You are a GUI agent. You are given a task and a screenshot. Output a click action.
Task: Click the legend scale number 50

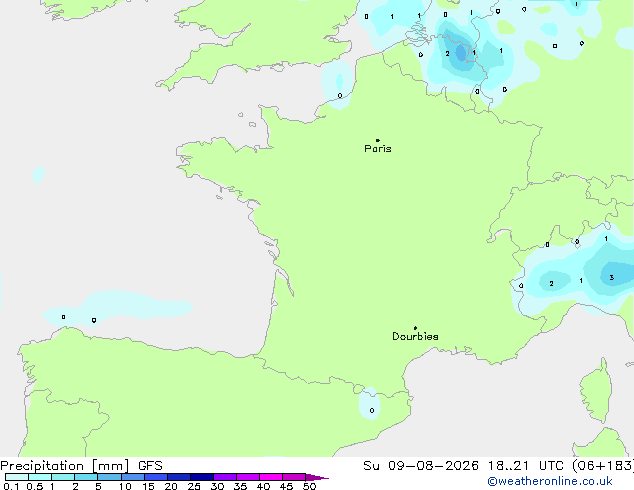tap(309, 486)
